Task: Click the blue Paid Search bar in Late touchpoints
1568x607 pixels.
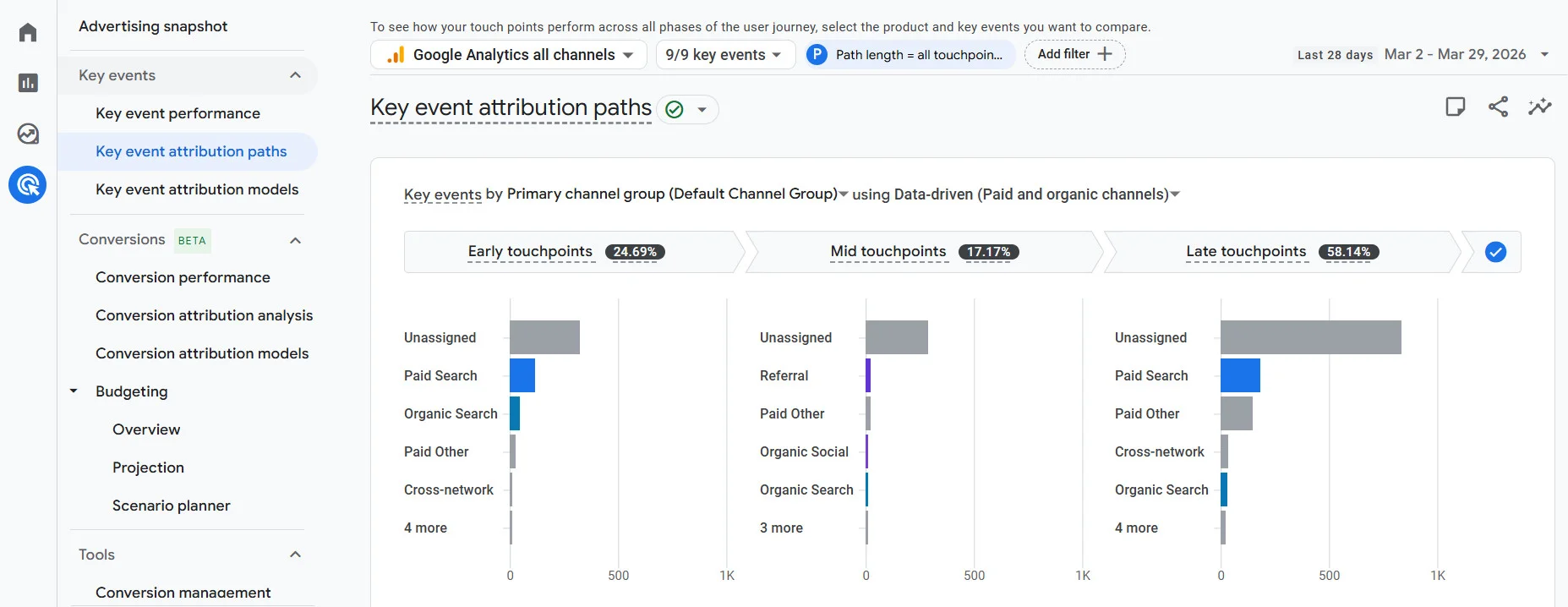Action: (1240, 375)
